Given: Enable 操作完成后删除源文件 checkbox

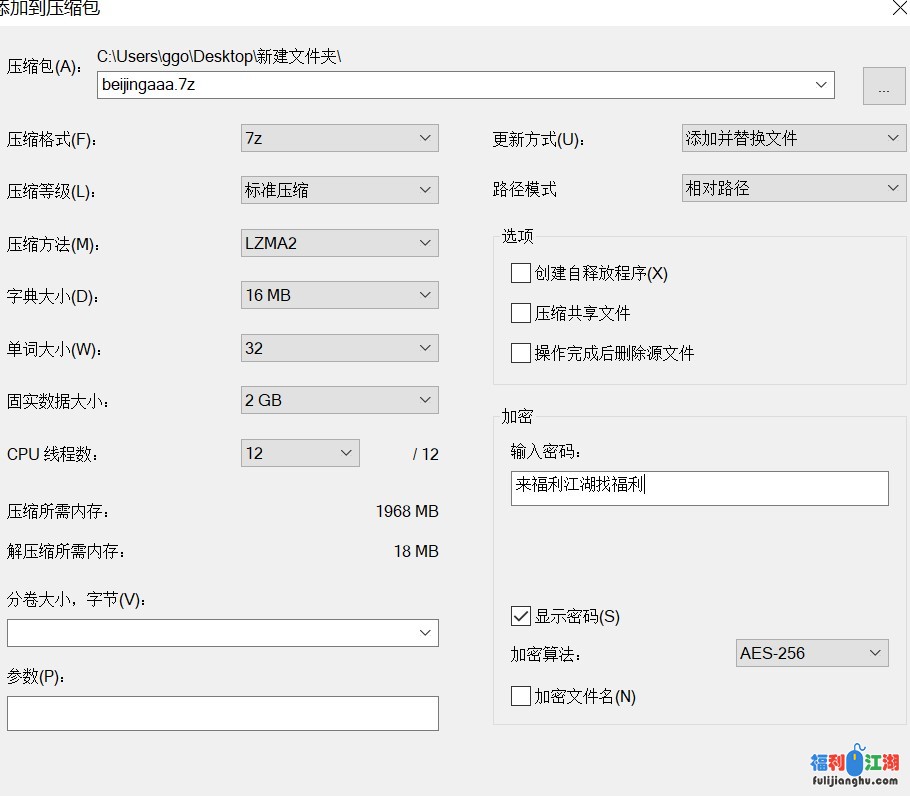Looking at the screenshot, I should (521, 353).
